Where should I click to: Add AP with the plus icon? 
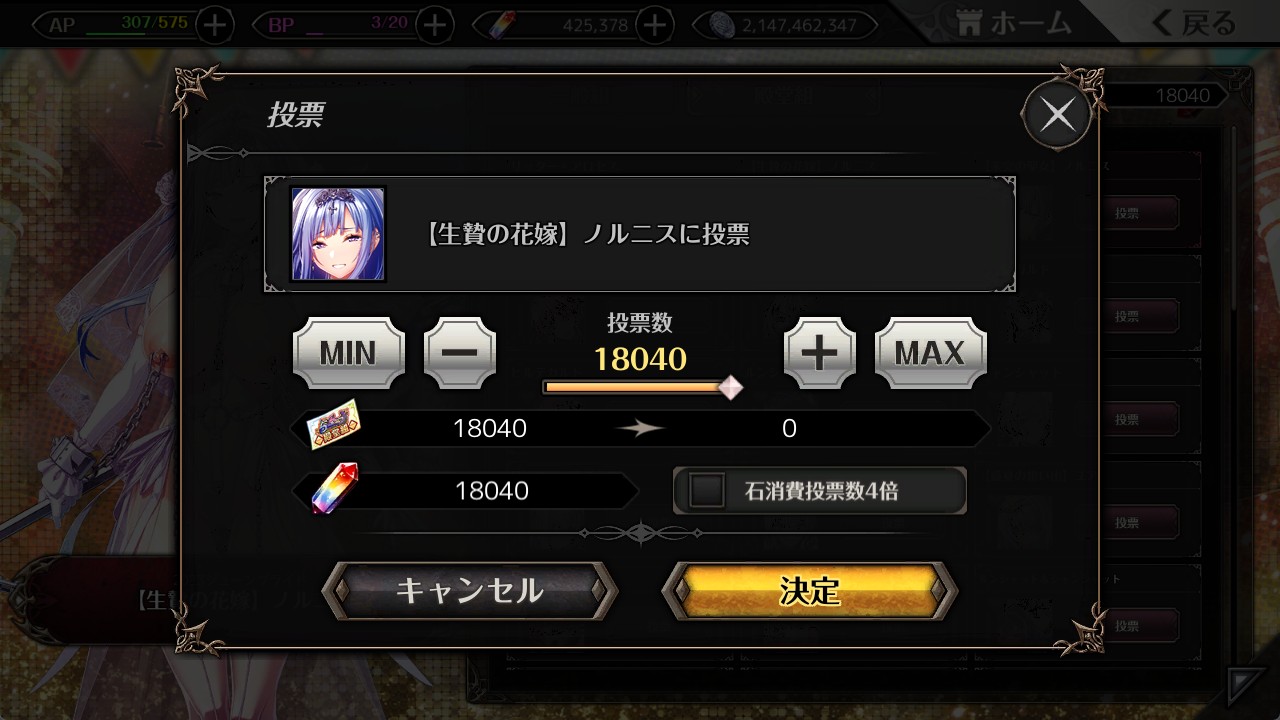[215, 25]
